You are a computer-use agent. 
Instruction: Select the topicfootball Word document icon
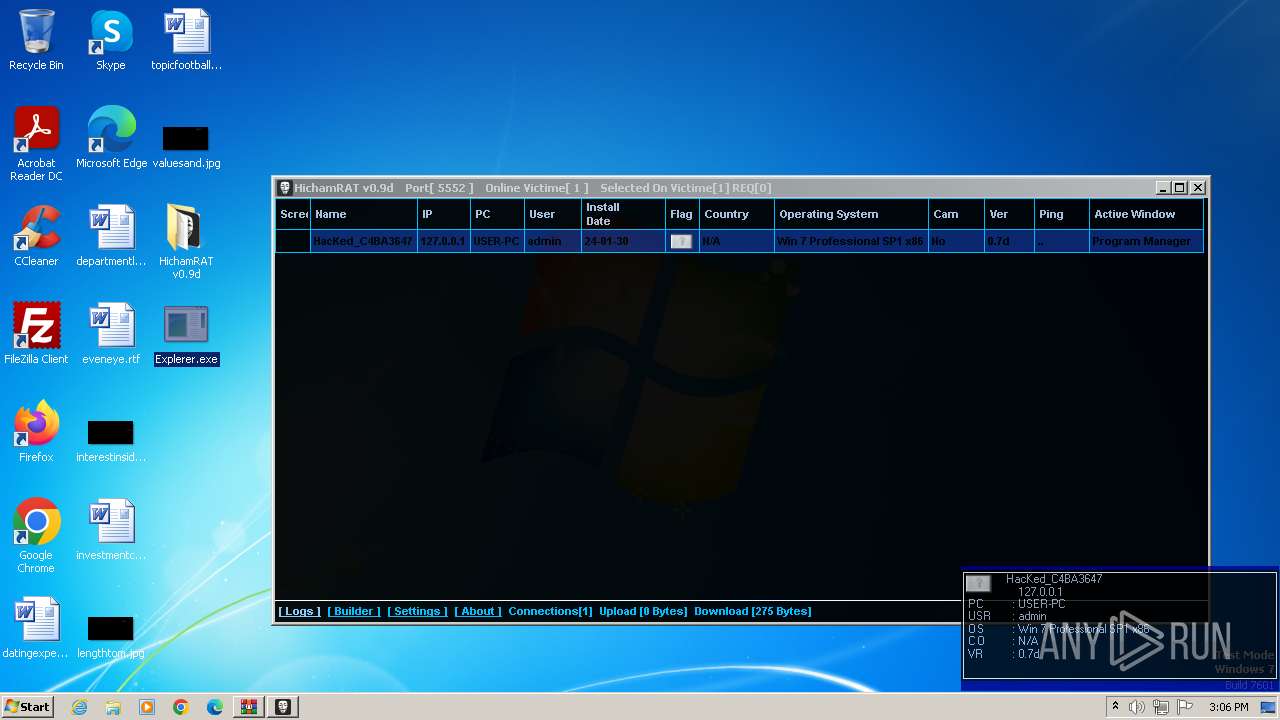tap(186, 41)
